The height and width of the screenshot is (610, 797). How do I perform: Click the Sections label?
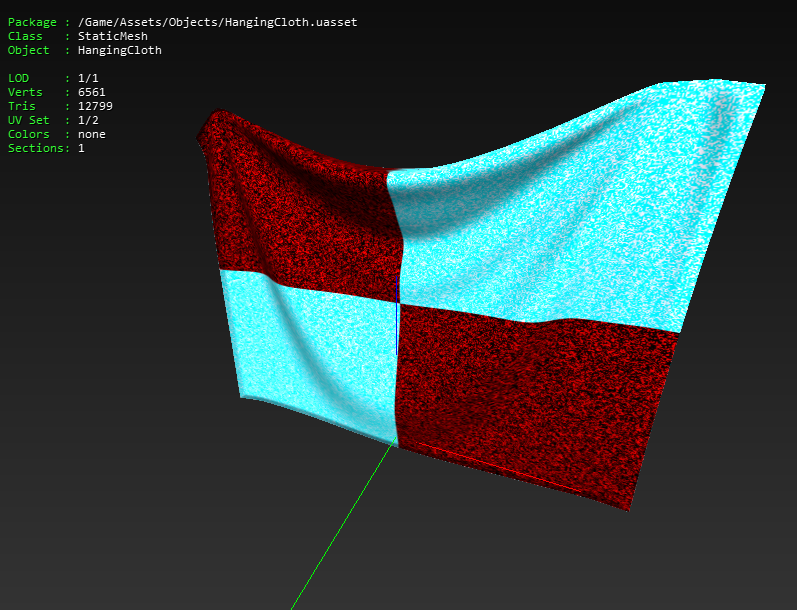click(36, 148)
